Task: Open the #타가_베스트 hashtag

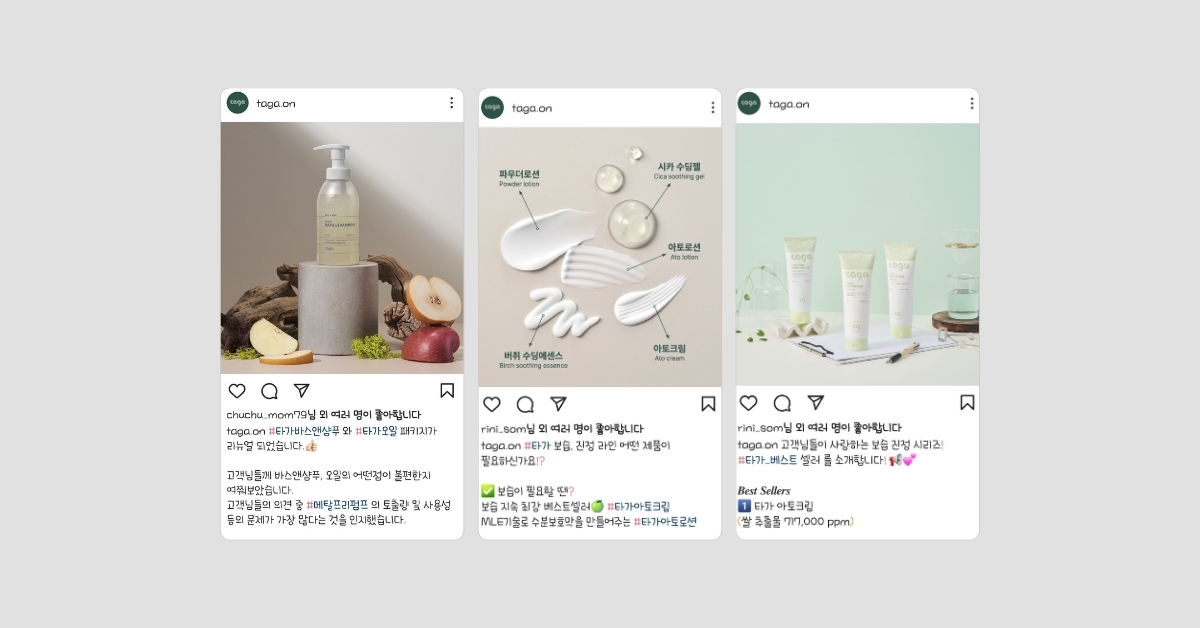Action: (768, 460)
